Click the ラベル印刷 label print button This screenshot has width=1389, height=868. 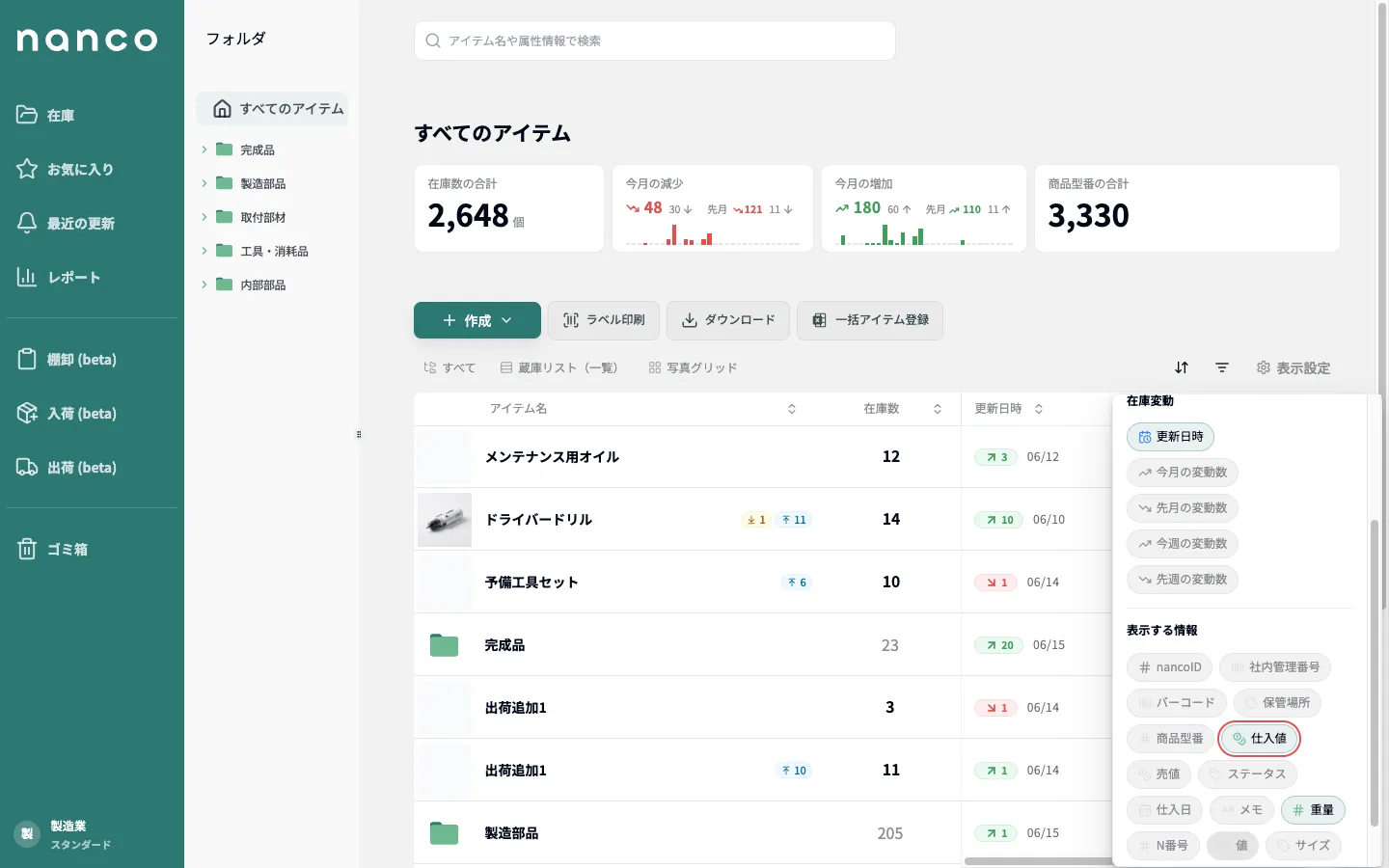604,320
